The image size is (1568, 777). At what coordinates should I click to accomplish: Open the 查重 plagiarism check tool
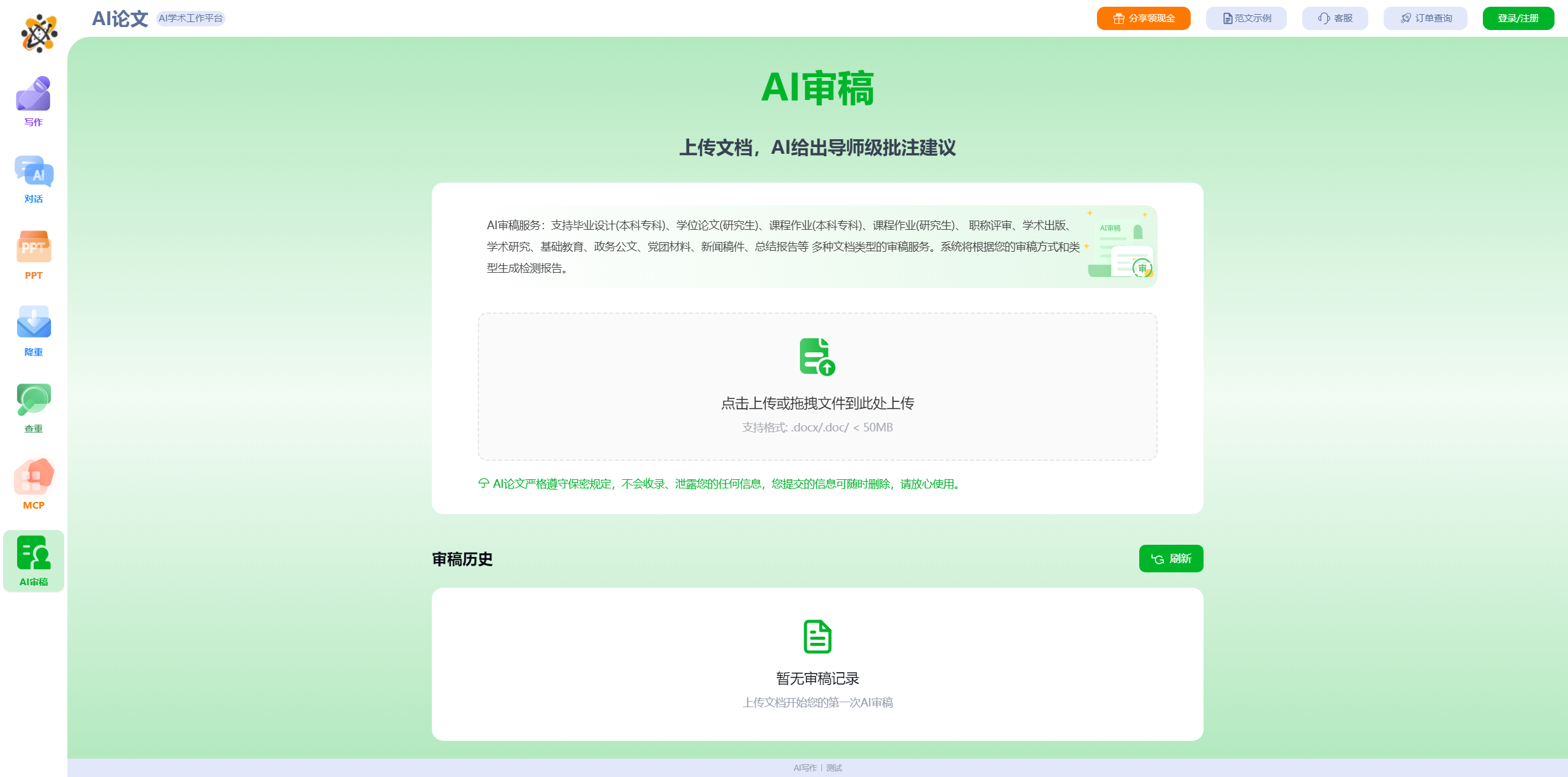click(33, 408)
